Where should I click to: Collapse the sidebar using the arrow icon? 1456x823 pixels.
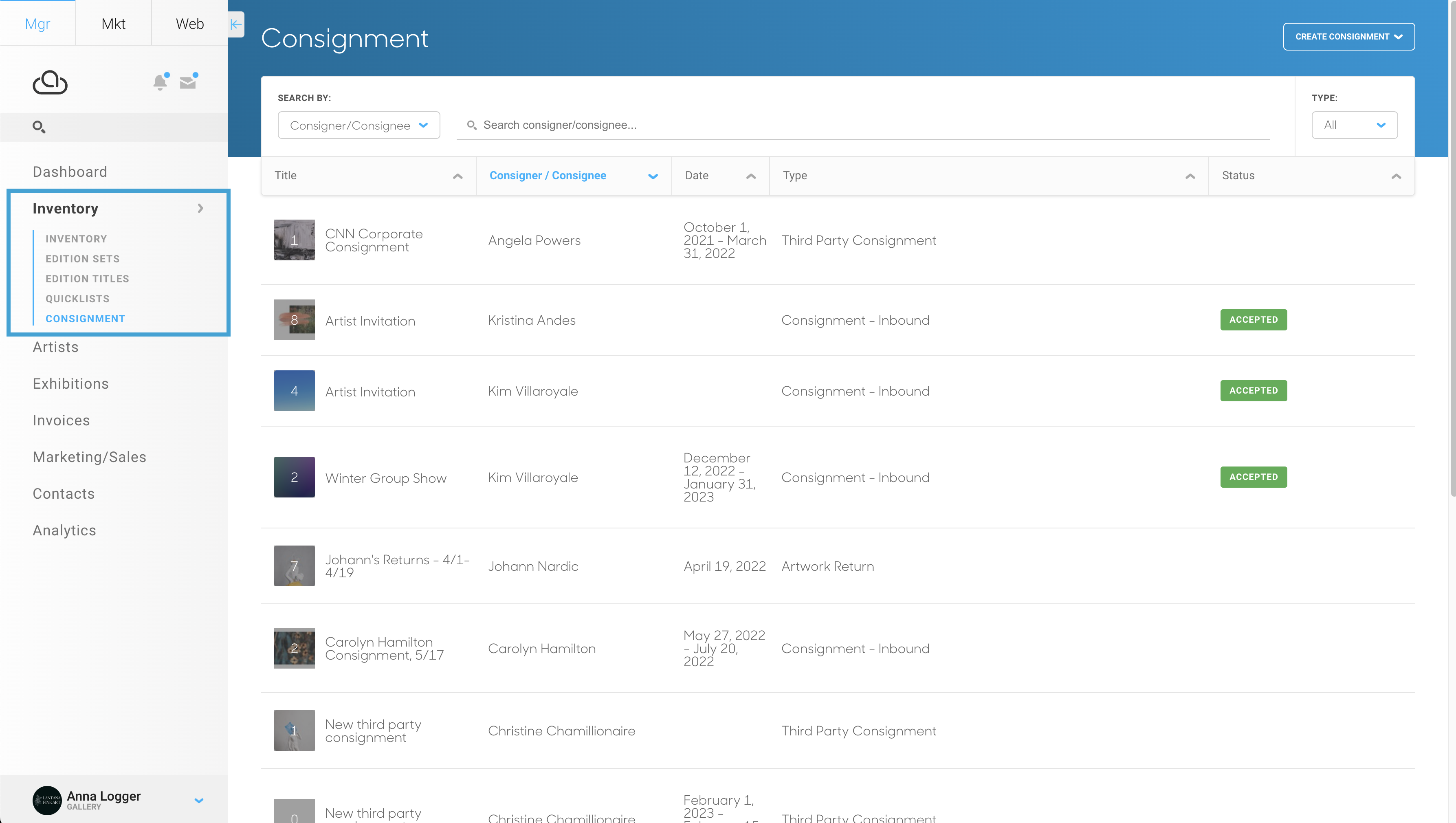click(236, 24)
